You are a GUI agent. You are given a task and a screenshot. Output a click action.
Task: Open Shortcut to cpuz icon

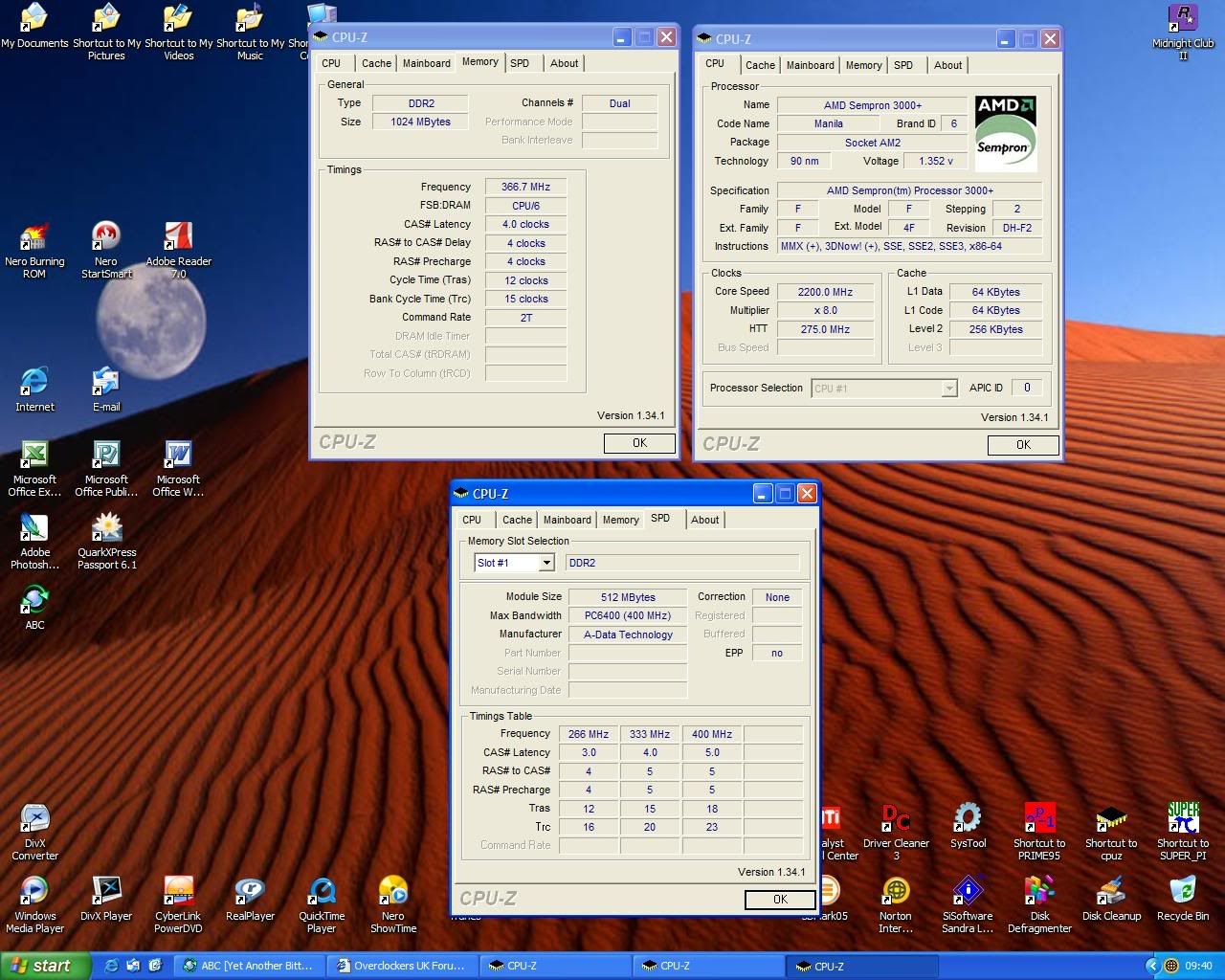point(1111,833)
